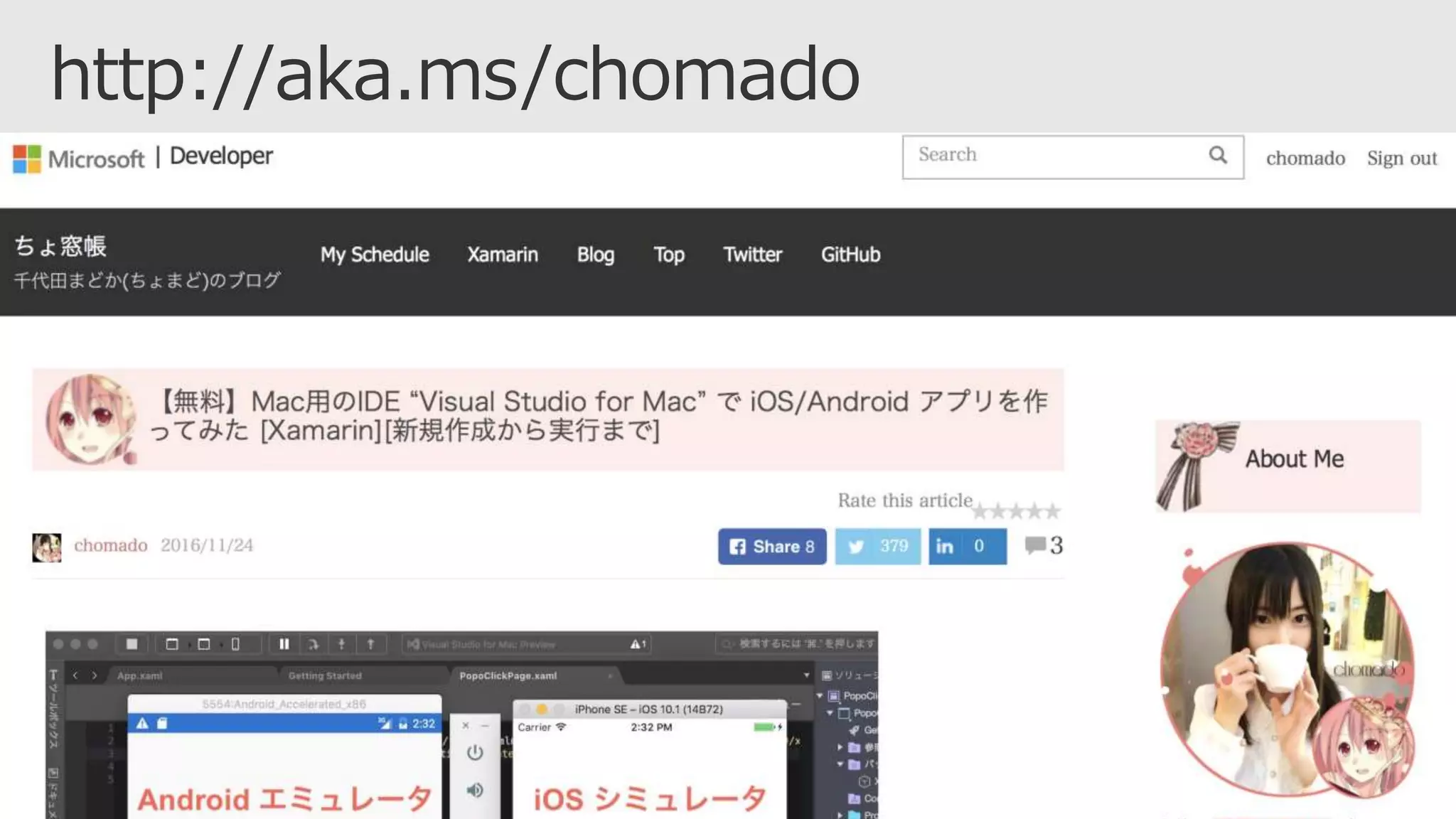Image resolution: width=1456 pixels, height=819 pixels.
Task: Open the Twitter nav link
Action: tap(752, 255)
